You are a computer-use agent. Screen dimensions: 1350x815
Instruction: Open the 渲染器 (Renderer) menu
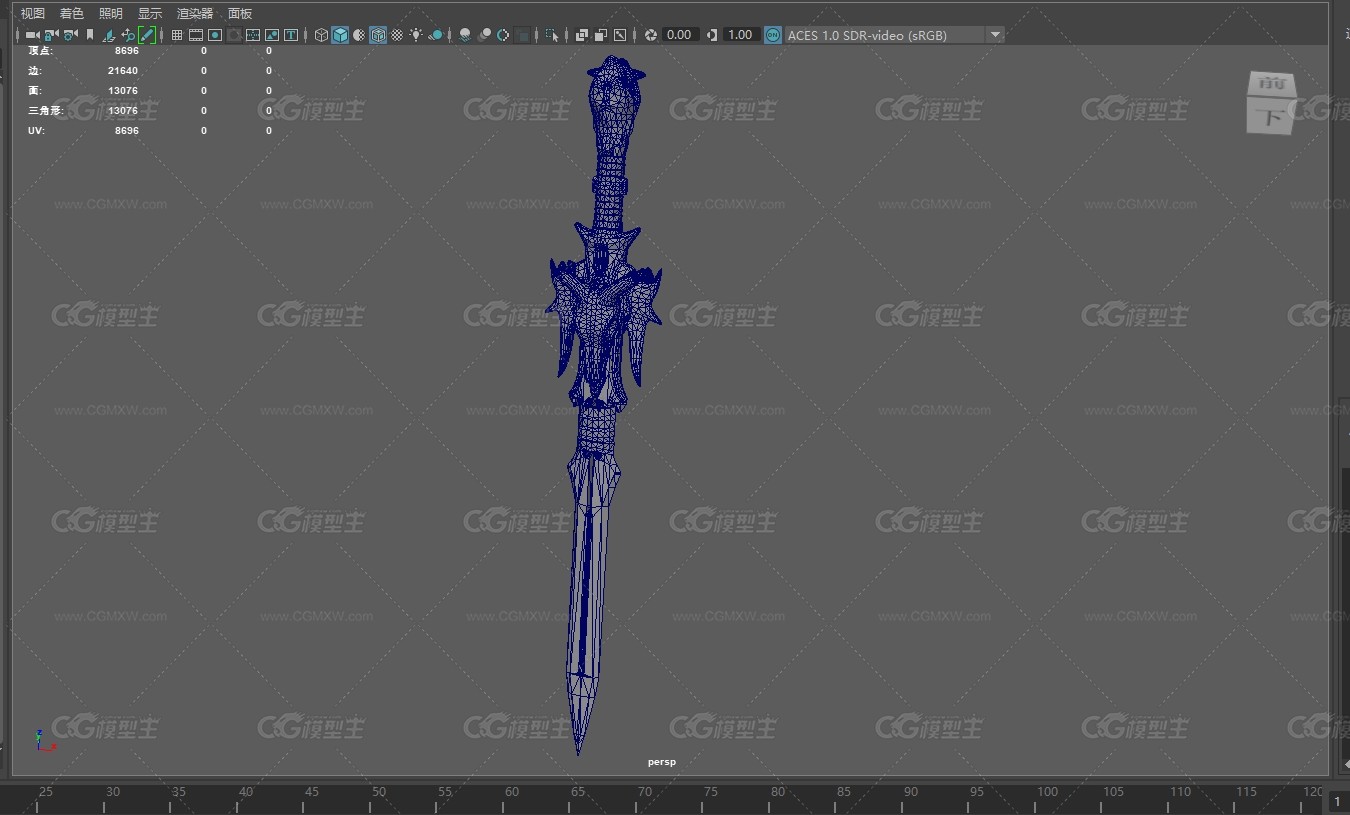pos(195,14)
